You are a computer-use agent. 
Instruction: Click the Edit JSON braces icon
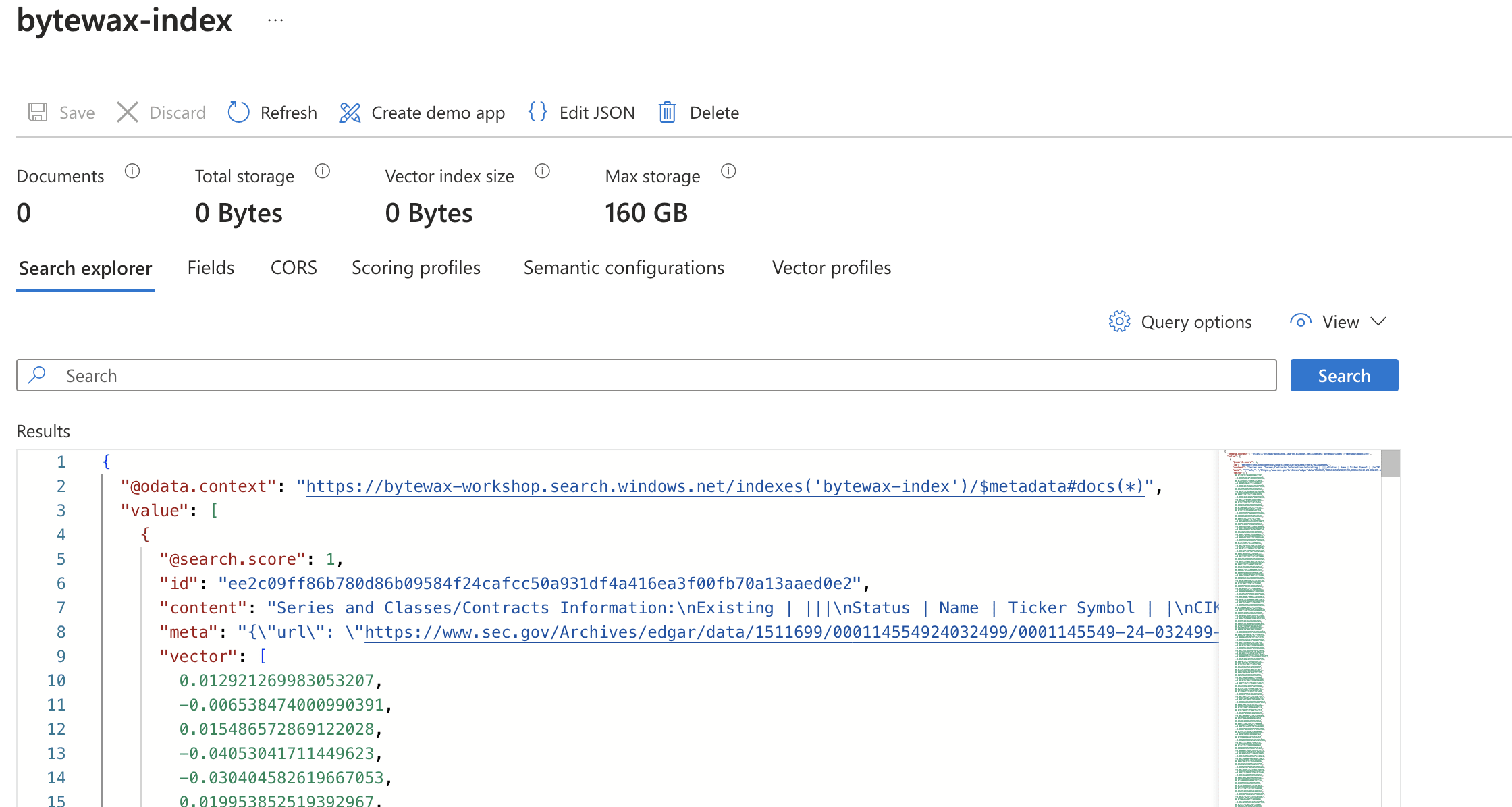point(537,112)
